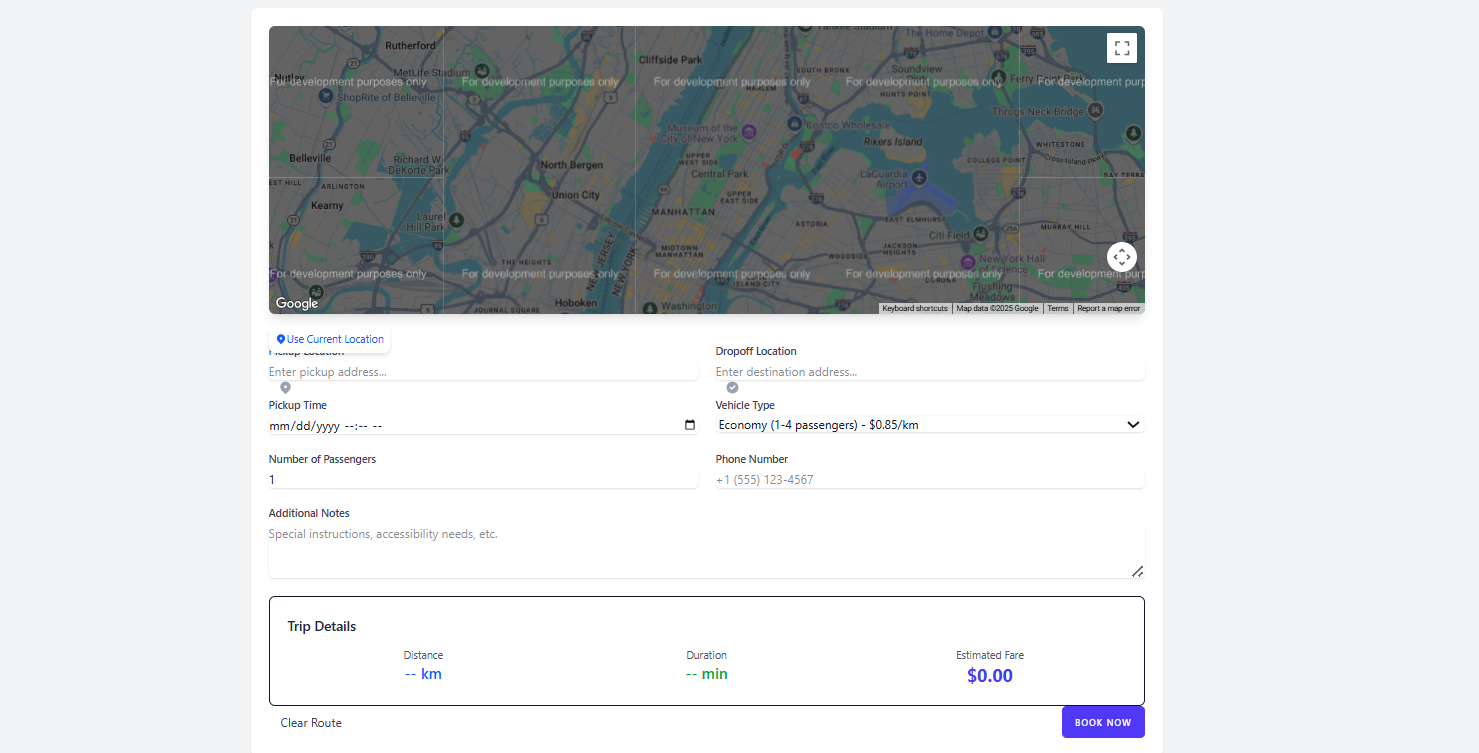Screen dimensions: 1479x753
Task: Open map Keyboard shortcuts
Action: 915,309
